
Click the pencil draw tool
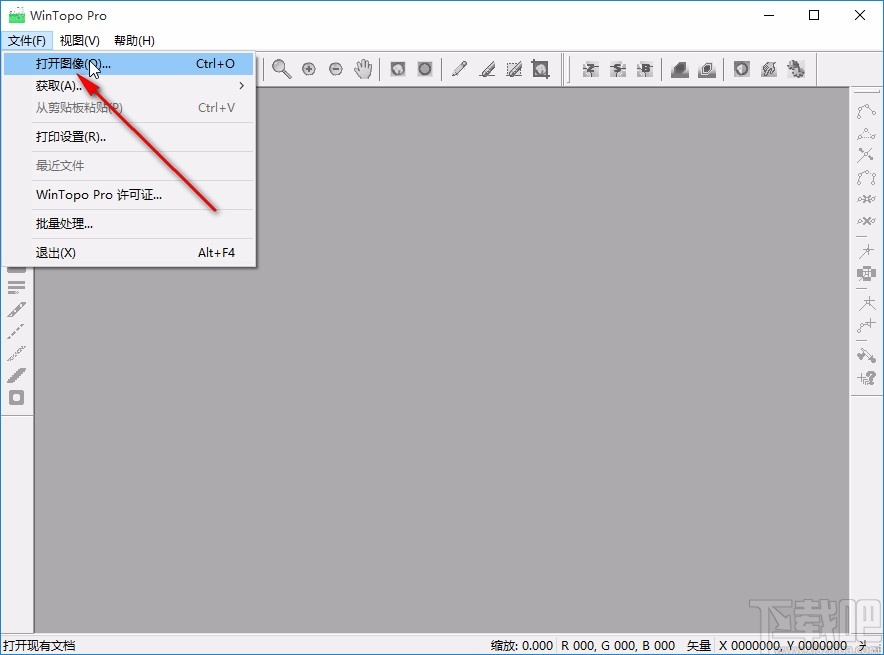(459, 69)
